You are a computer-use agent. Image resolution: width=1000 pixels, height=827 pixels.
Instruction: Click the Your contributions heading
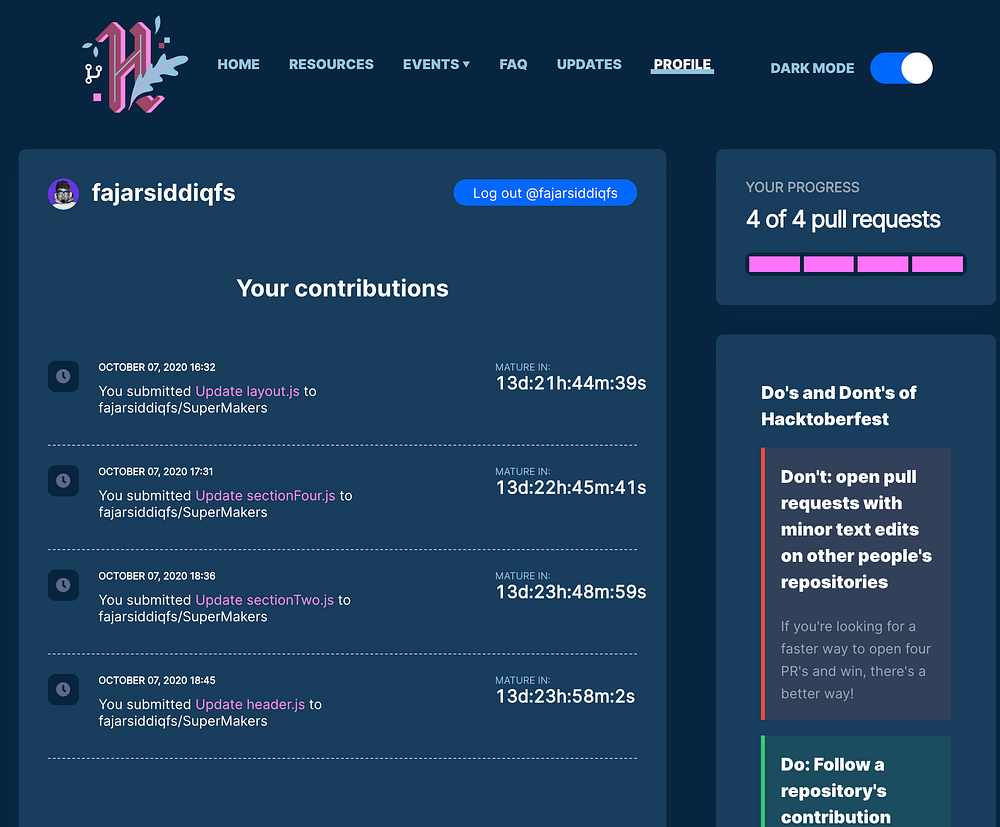[x=342, y=288]
